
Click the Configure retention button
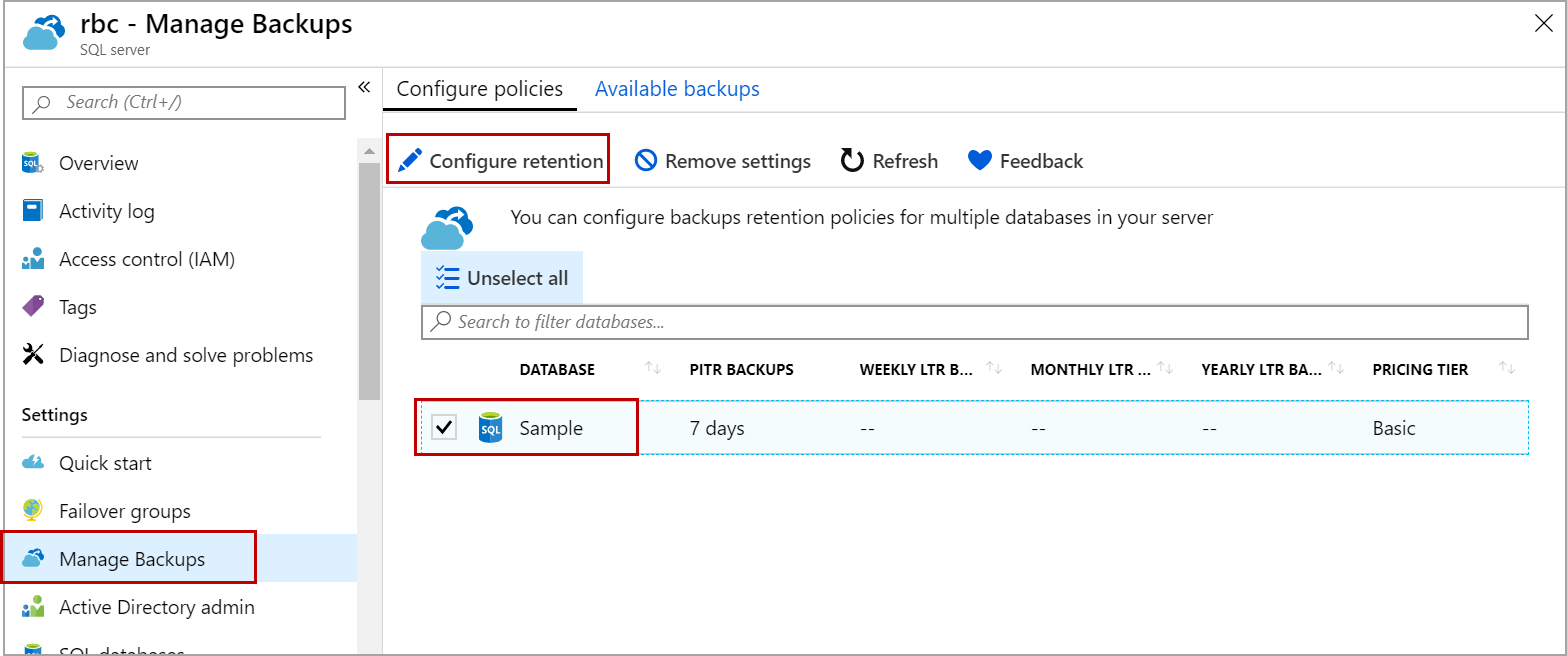tap(497, 159)
